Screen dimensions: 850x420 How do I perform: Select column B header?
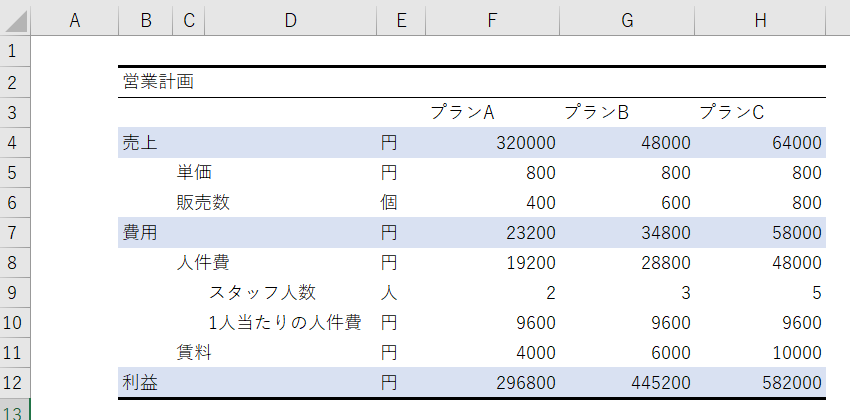146,21
